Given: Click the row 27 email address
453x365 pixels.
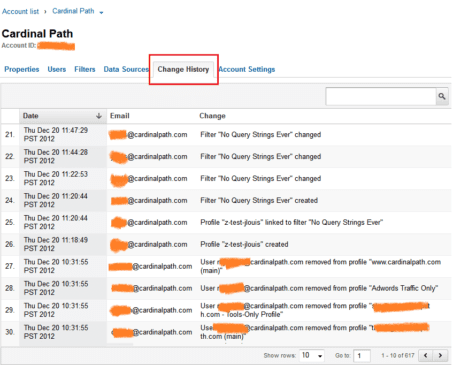Looking at the screenshot, I should (150, 266).
